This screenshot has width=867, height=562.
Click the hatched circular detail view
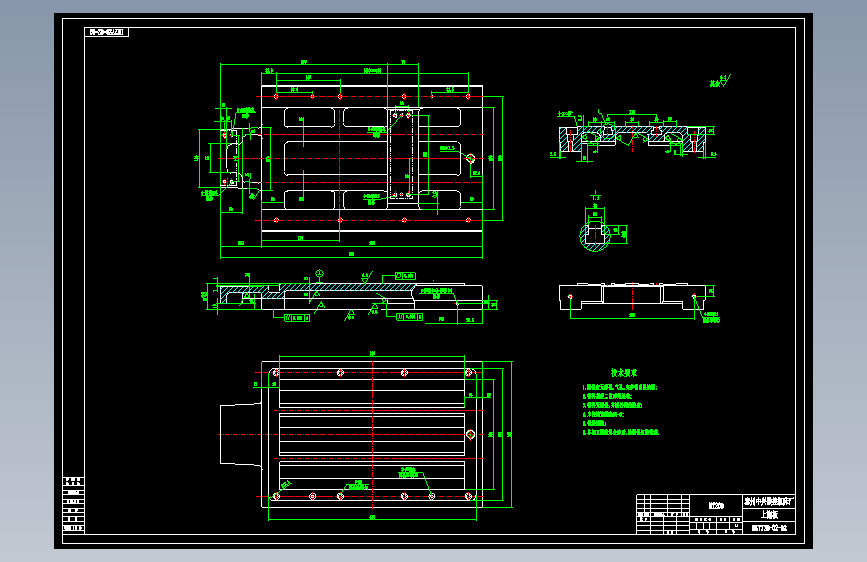tap(595, 236)
